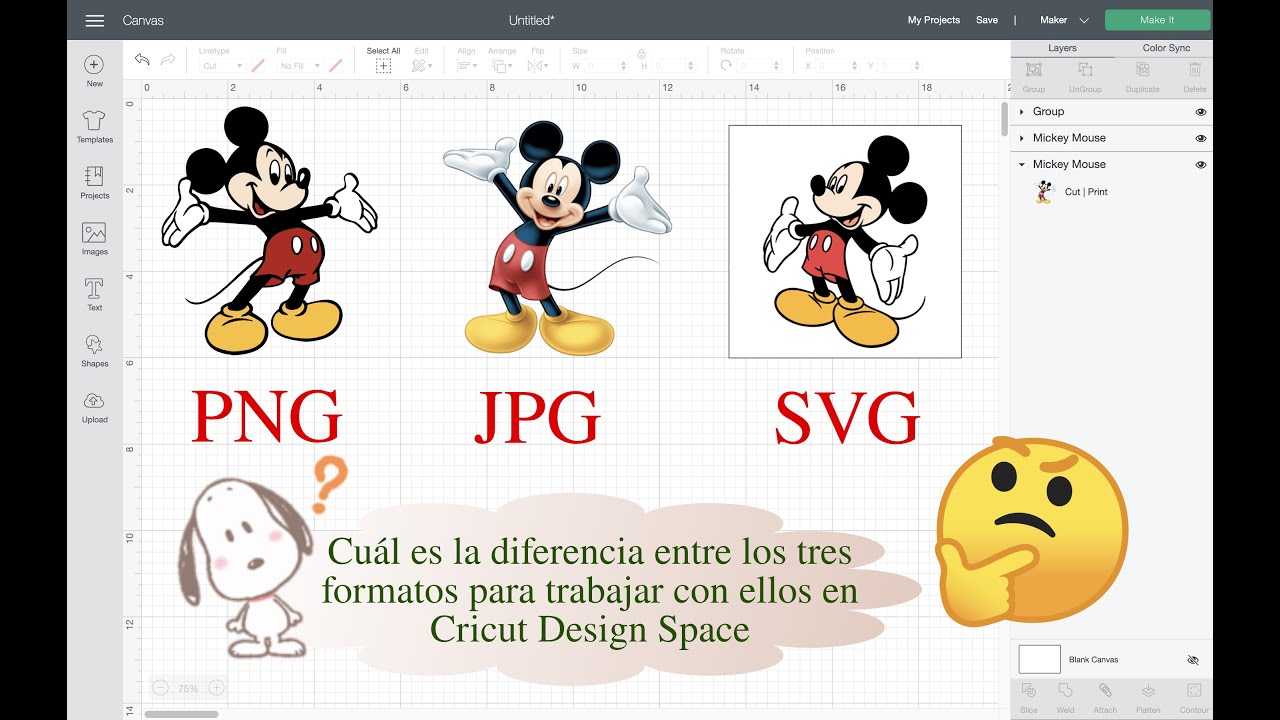The height and width of the screenshot is (720, 1280).
Task: Click the Make It button
Action: (x=1158, y=20)
